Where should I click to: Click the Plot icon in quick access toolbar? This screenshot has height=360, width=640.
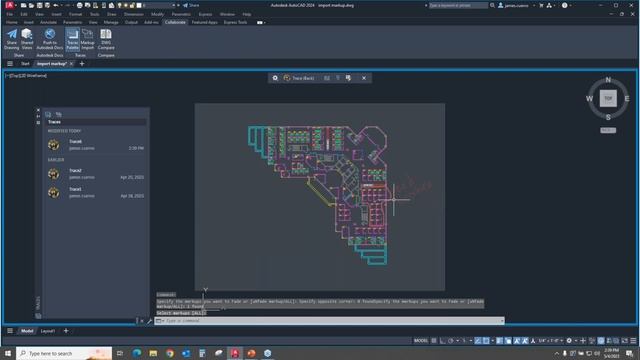[x=80, y=5]
